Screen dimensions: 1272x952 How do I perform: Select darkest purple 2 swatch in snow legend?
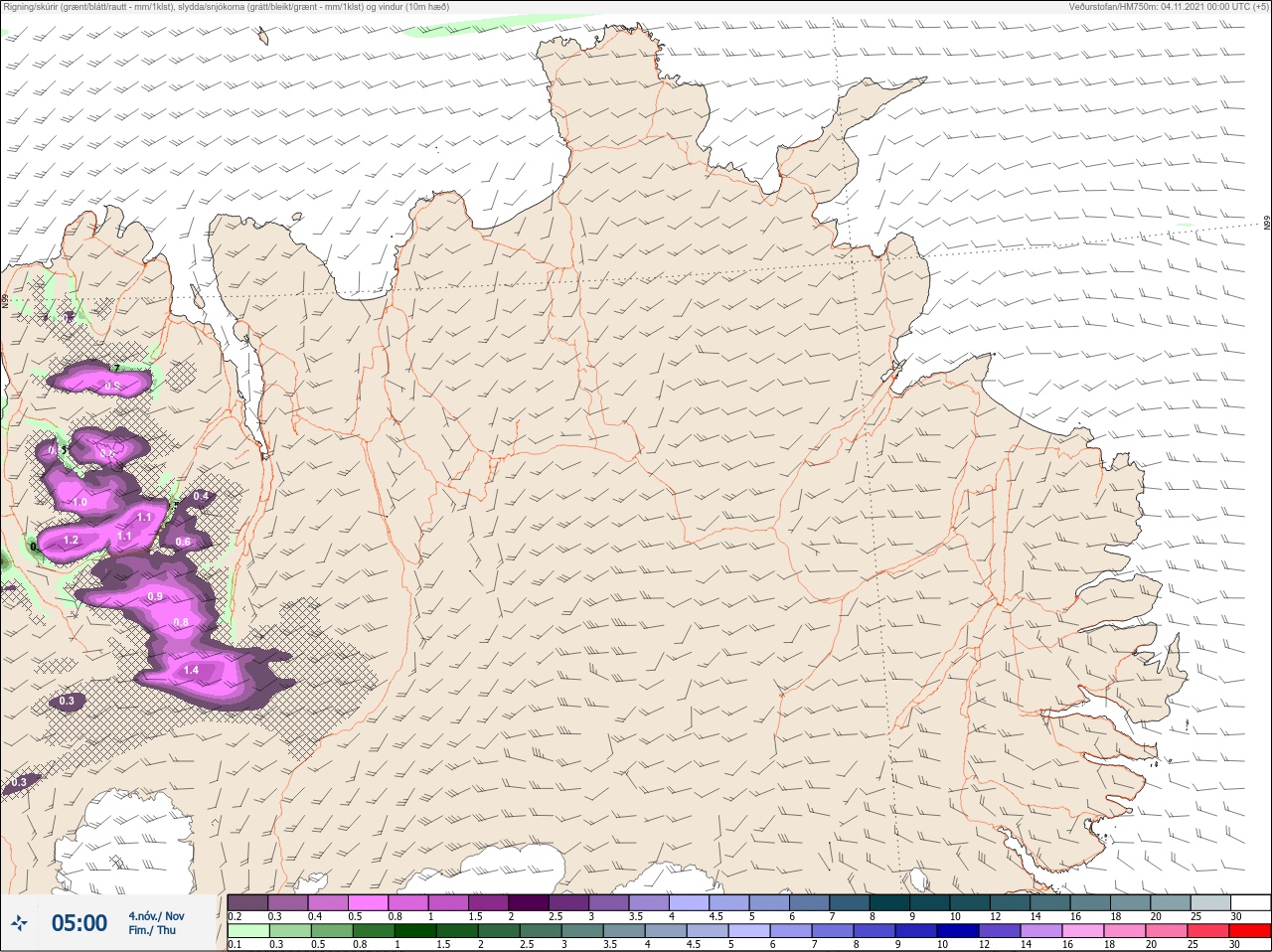click(530, 902)
